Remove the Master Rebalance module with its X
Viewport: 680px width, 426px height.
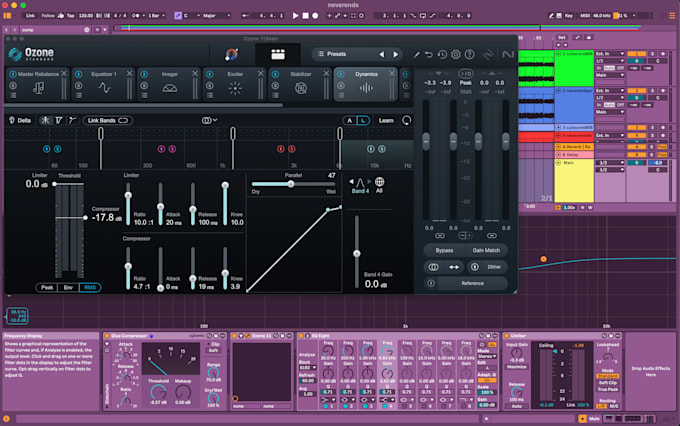pyautogui.click(x=64, y=74)
